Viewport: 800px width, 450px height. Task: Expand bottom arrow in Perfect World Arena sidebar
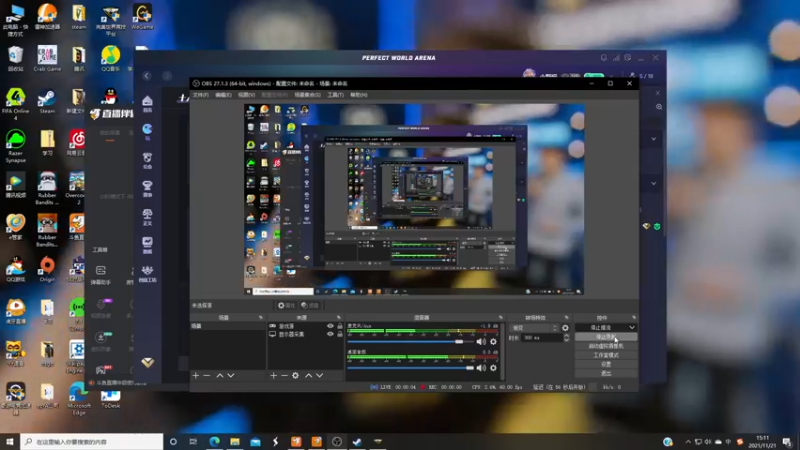[x=147, y=363]
